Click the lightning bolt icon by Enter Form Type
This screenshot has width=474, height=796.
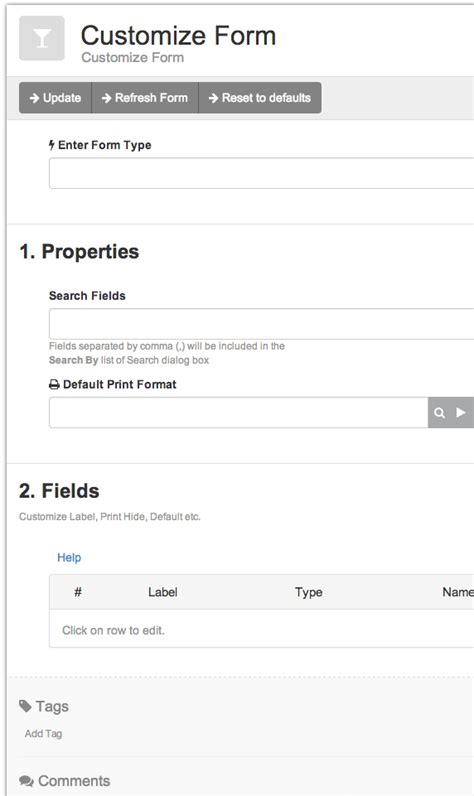click(x=52, y=145)
